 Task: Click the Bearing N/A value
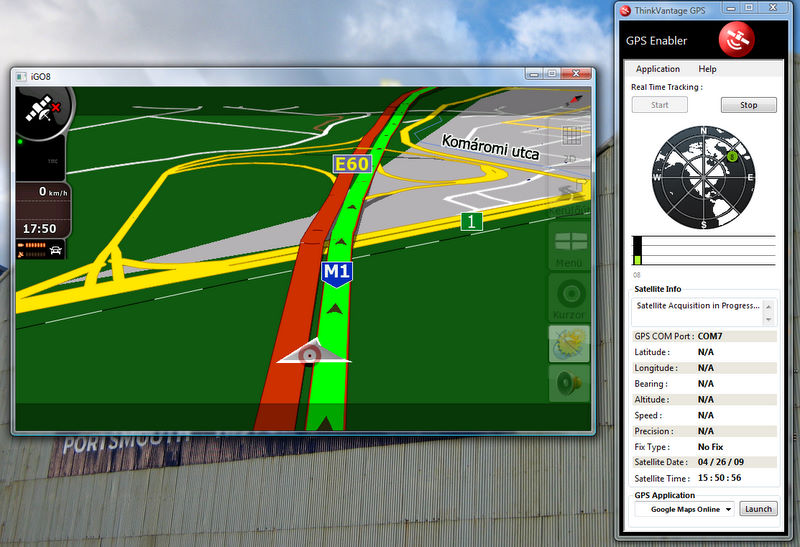[706, 384]
